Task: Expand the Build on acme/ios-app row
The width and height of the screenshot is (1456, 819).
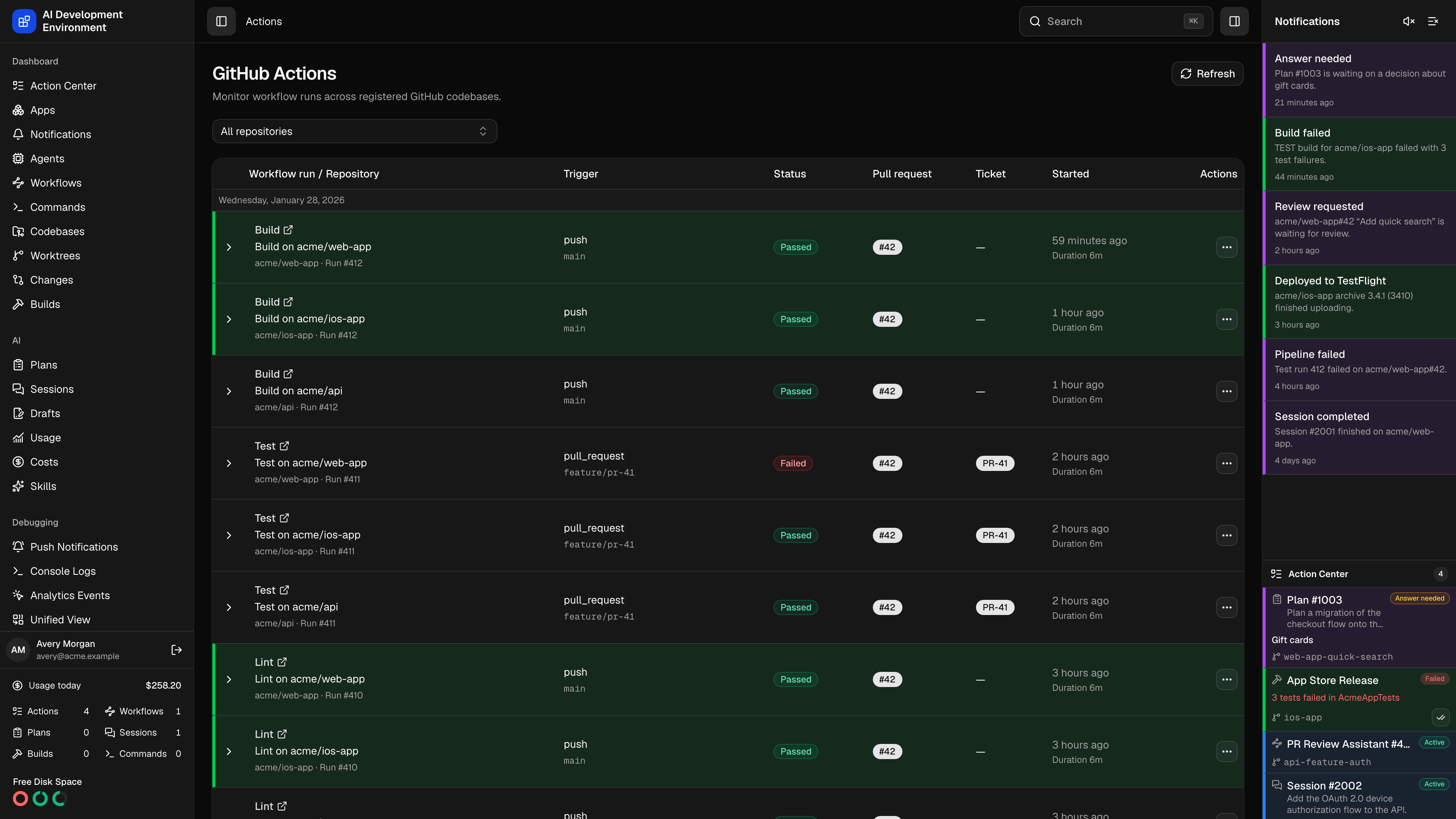Action: tap(229, 319)
